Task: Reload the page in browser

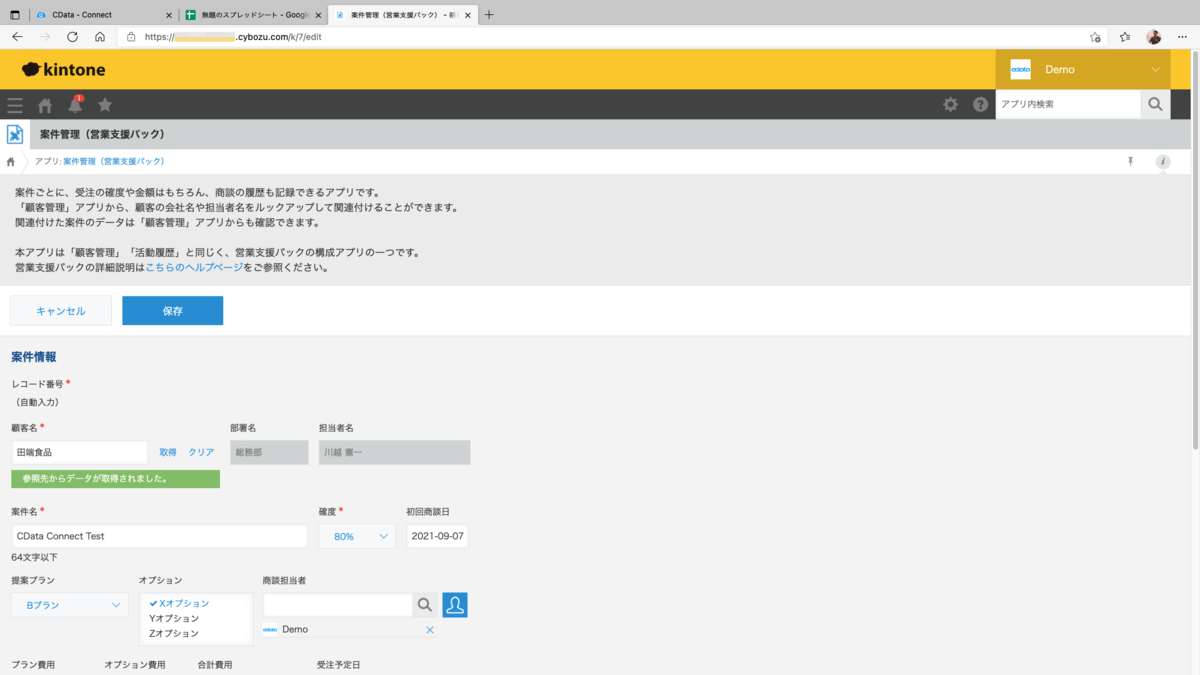Action: [72, 36]
